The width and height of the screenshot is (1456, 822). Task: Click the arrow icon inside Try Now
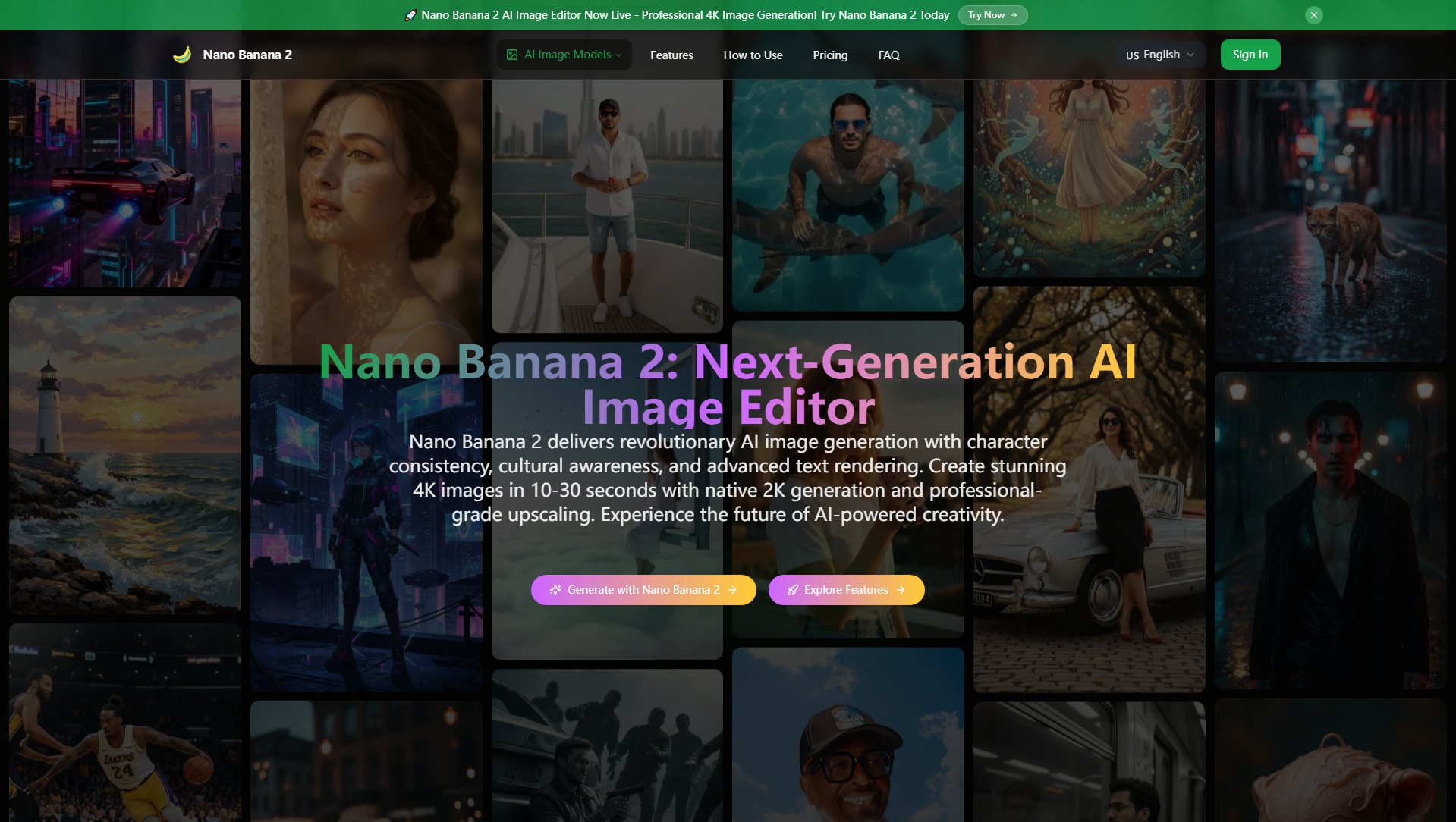click(1014, 14)
